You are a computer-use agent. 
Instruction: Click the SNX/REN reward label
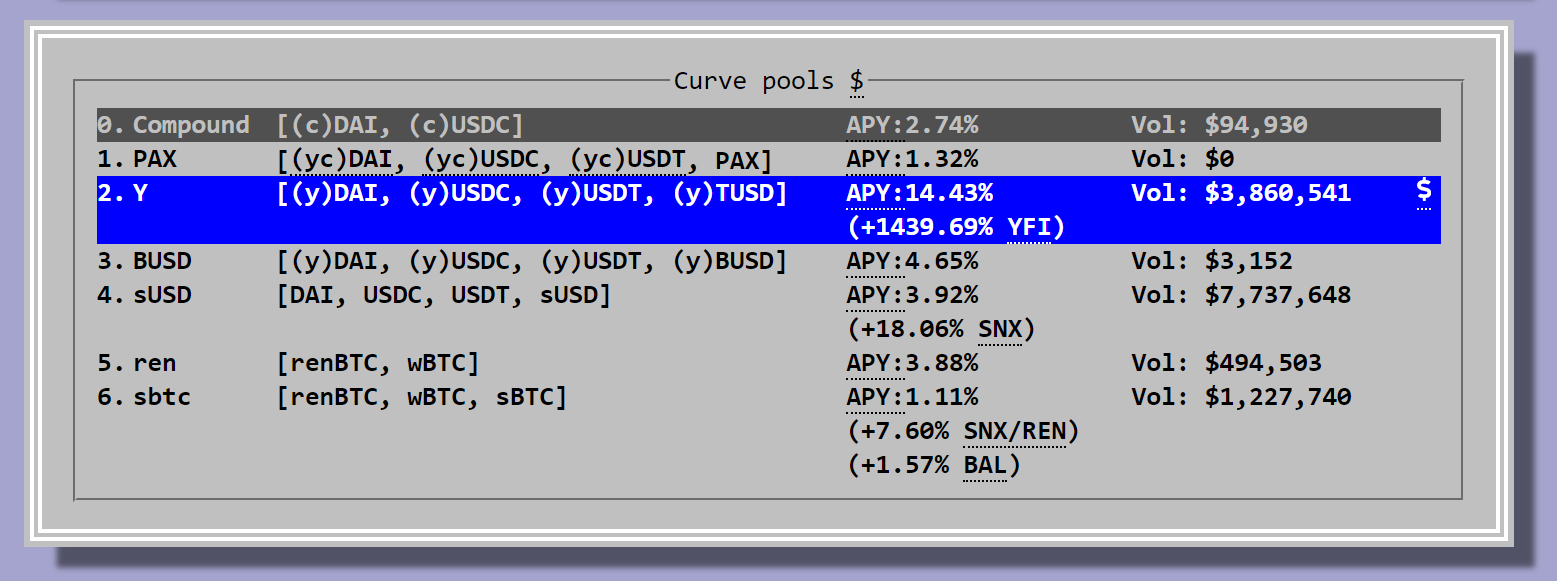(x=1014, y=431)
